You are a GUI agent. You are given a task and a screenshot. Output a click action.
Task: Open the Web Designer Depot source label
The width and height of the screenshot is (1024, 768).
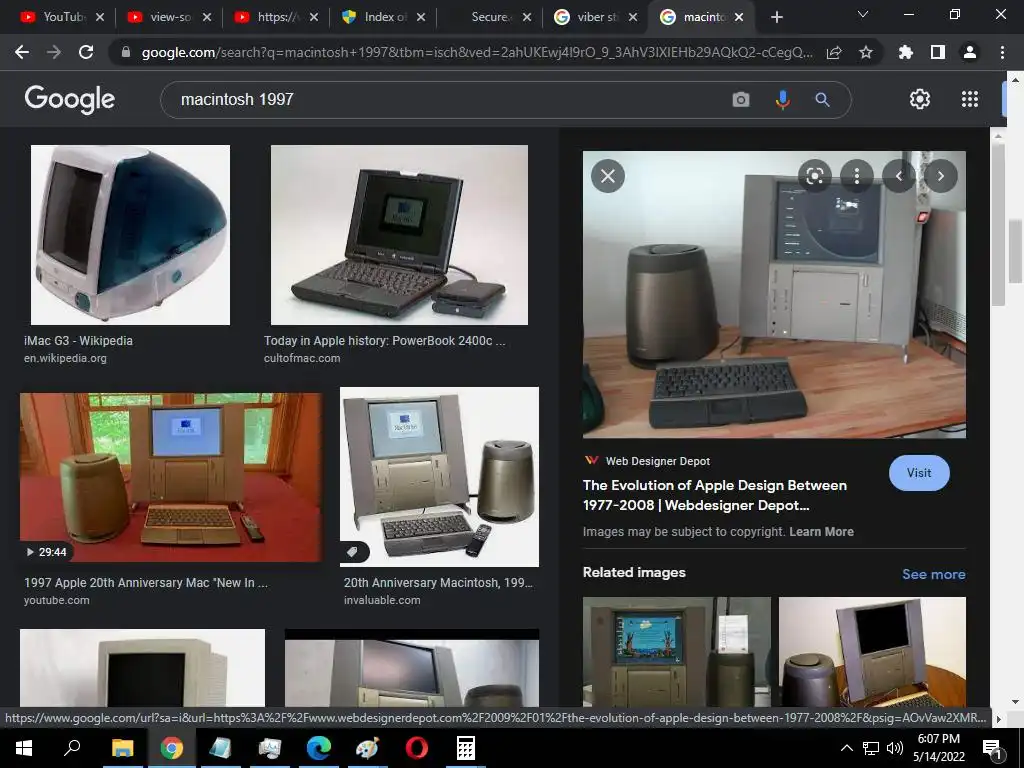(657, 461)
